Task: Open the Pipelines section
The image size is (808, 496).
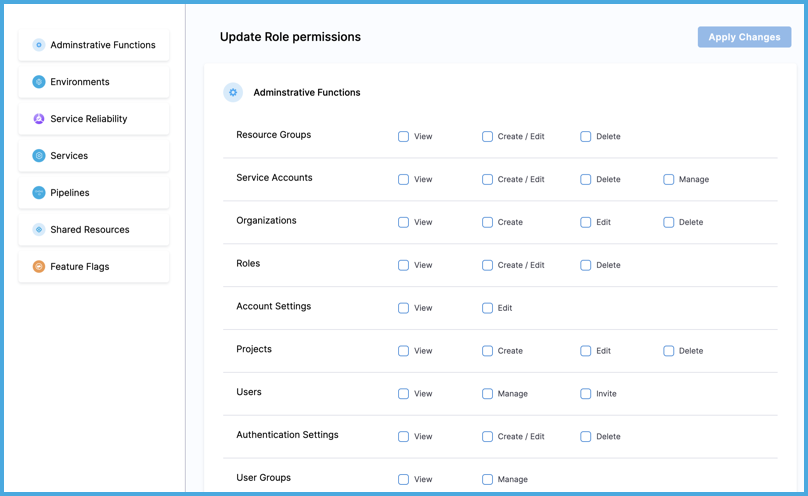Action: 94,193
